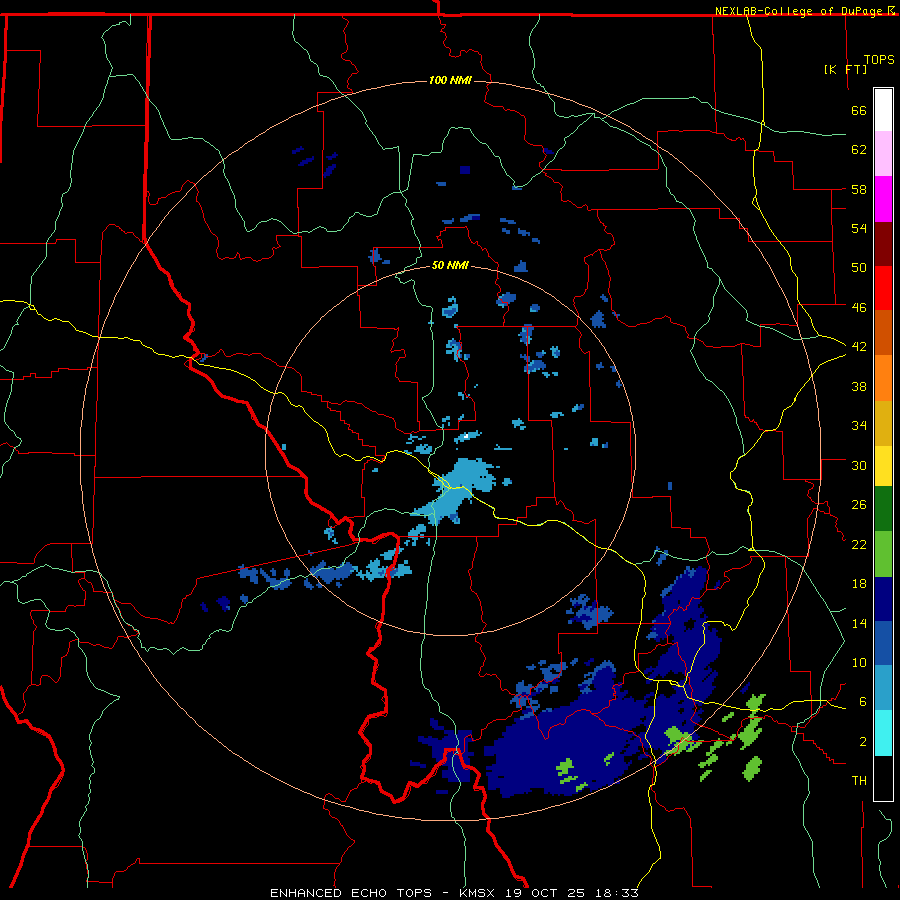Click the 54 legend value
The width and height of the screenshot is (900, 900).
click(x=859, y=228)
